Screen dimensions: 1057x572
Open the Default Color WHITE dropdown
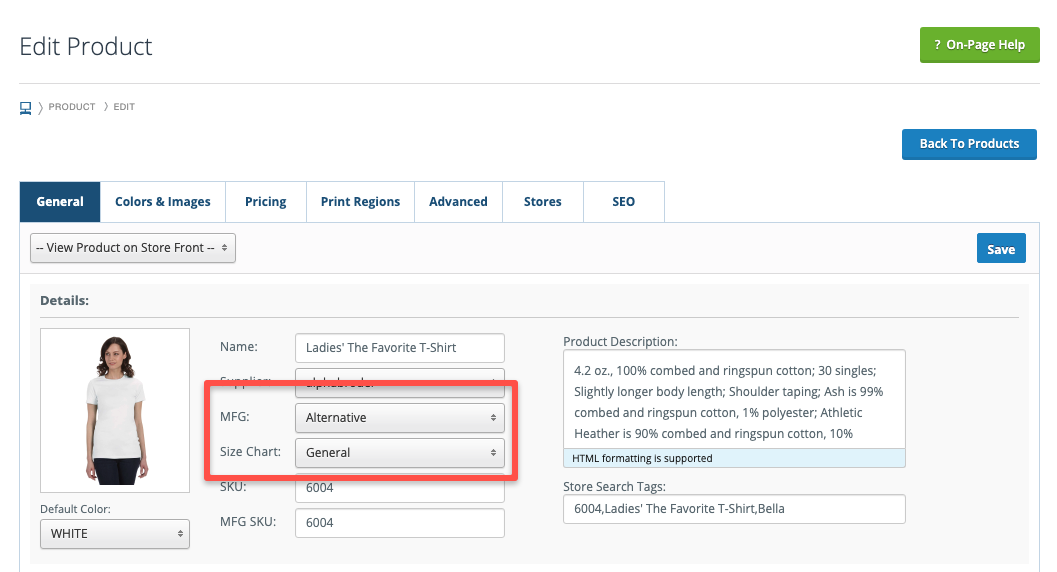coord(115,533)
